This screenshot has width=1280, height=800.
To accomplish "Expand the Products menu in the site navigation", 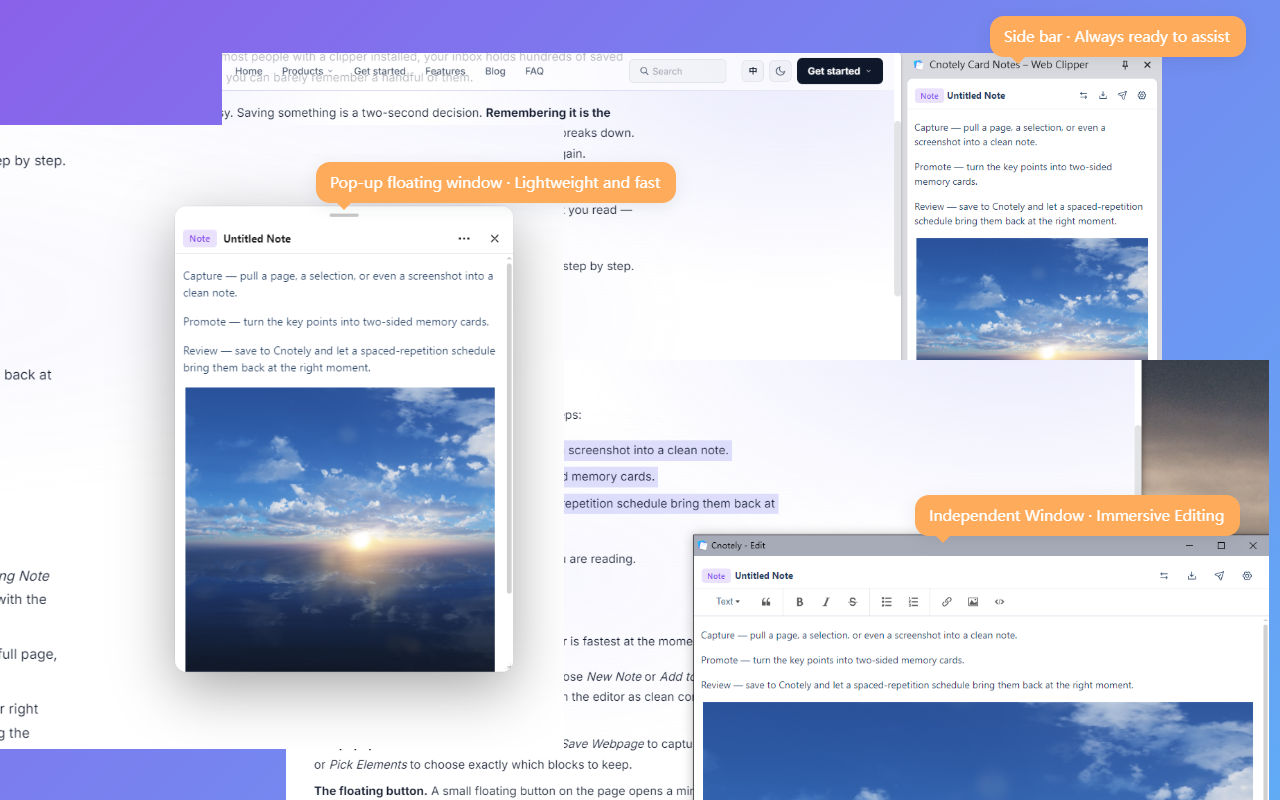I will [x=307, y=71].
